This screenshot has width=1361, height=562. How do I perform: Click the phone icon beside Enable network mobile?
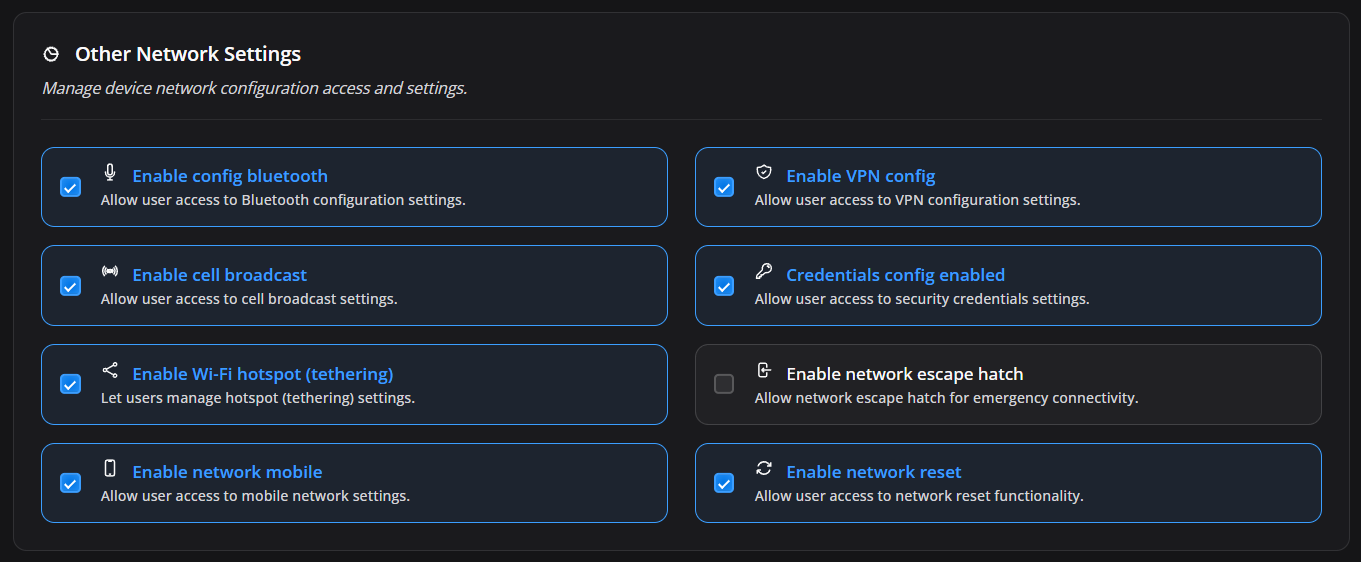click(110, 468)
